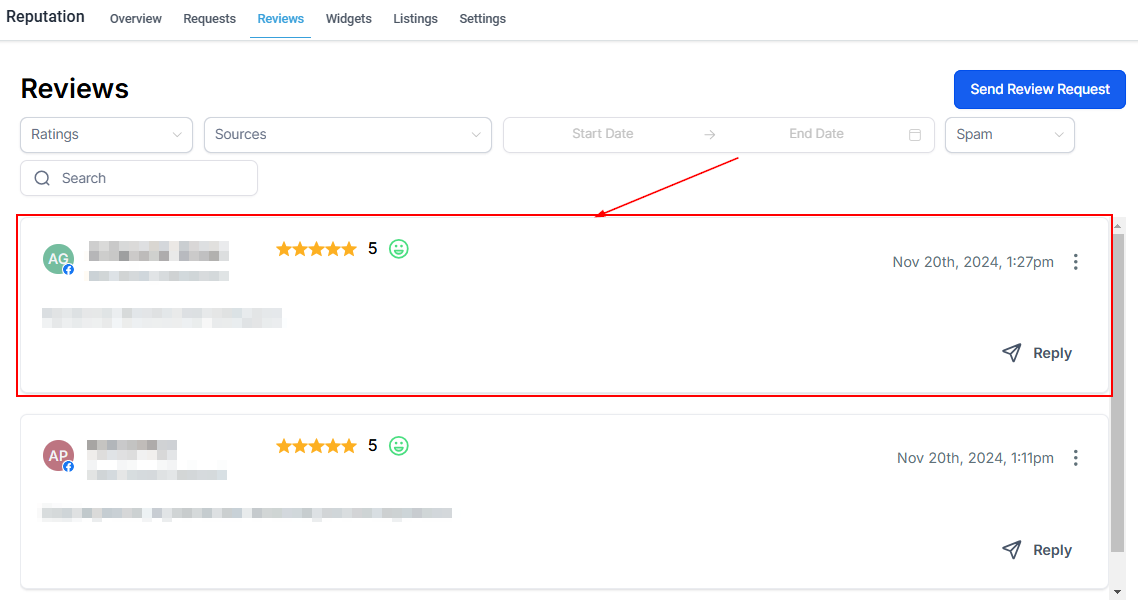Click the smiley face on second review
The width and height of the screenshot is (1138, 600).
(x=399, y=446)
